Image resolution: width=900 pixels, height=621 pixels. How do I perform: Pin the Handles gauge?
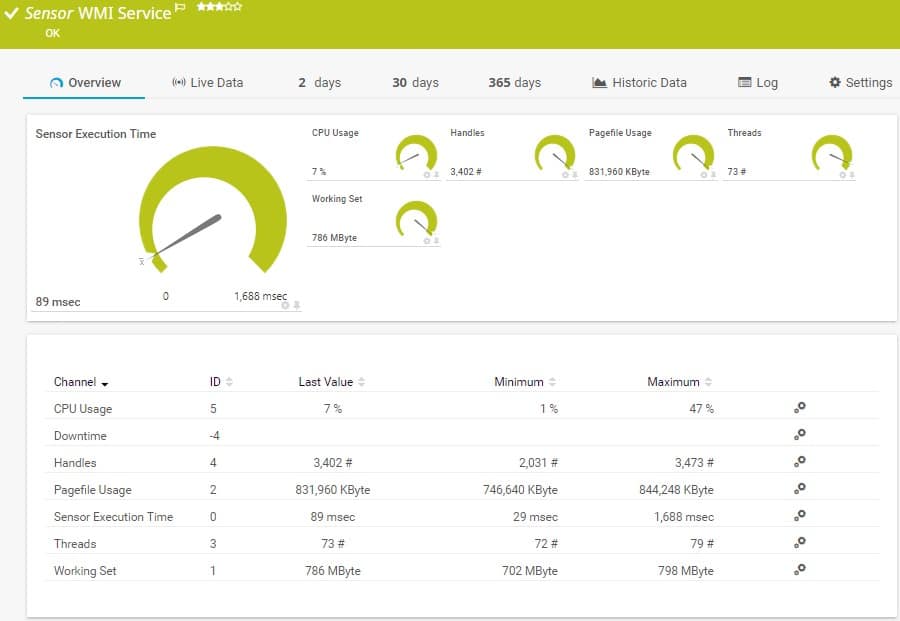[575, 174]
